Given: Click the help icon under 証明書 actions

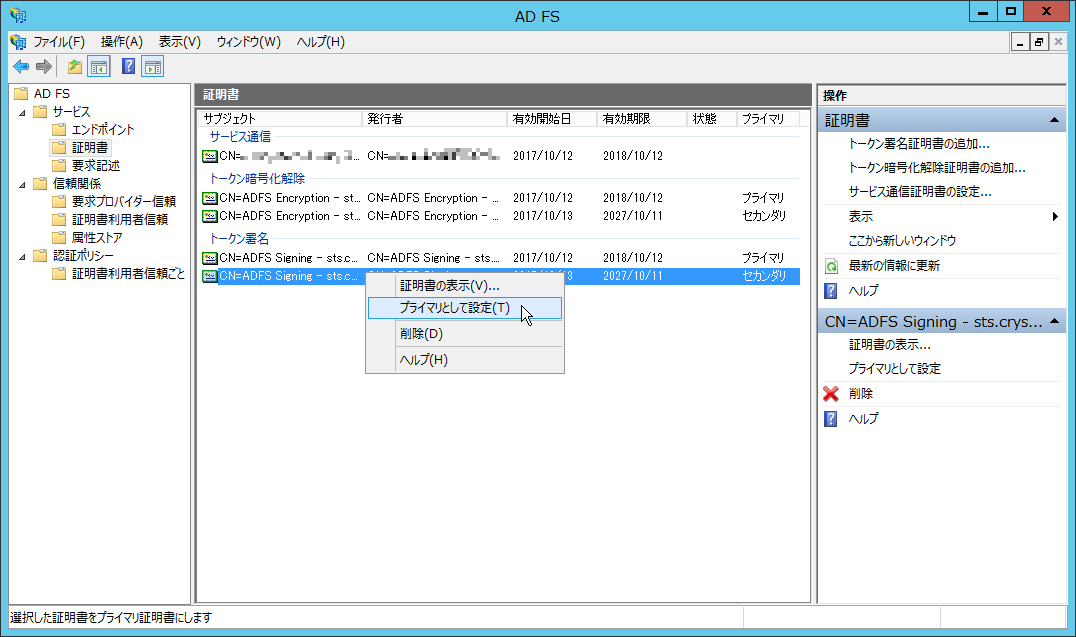Looking at the screenshot, I should [x=831, y=291].
